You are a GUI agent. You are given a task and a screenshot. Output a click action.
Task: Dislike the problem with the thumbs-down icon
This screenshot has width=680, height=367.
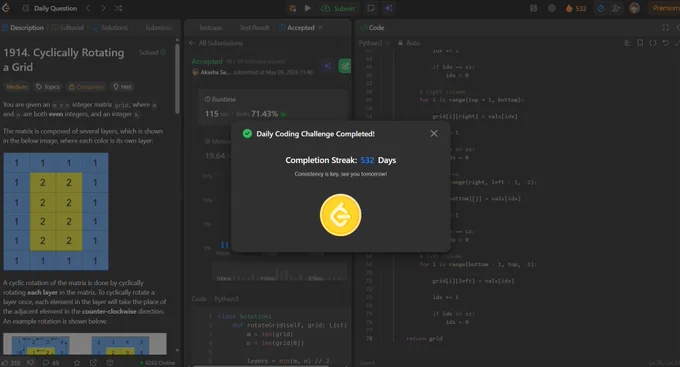30,363
